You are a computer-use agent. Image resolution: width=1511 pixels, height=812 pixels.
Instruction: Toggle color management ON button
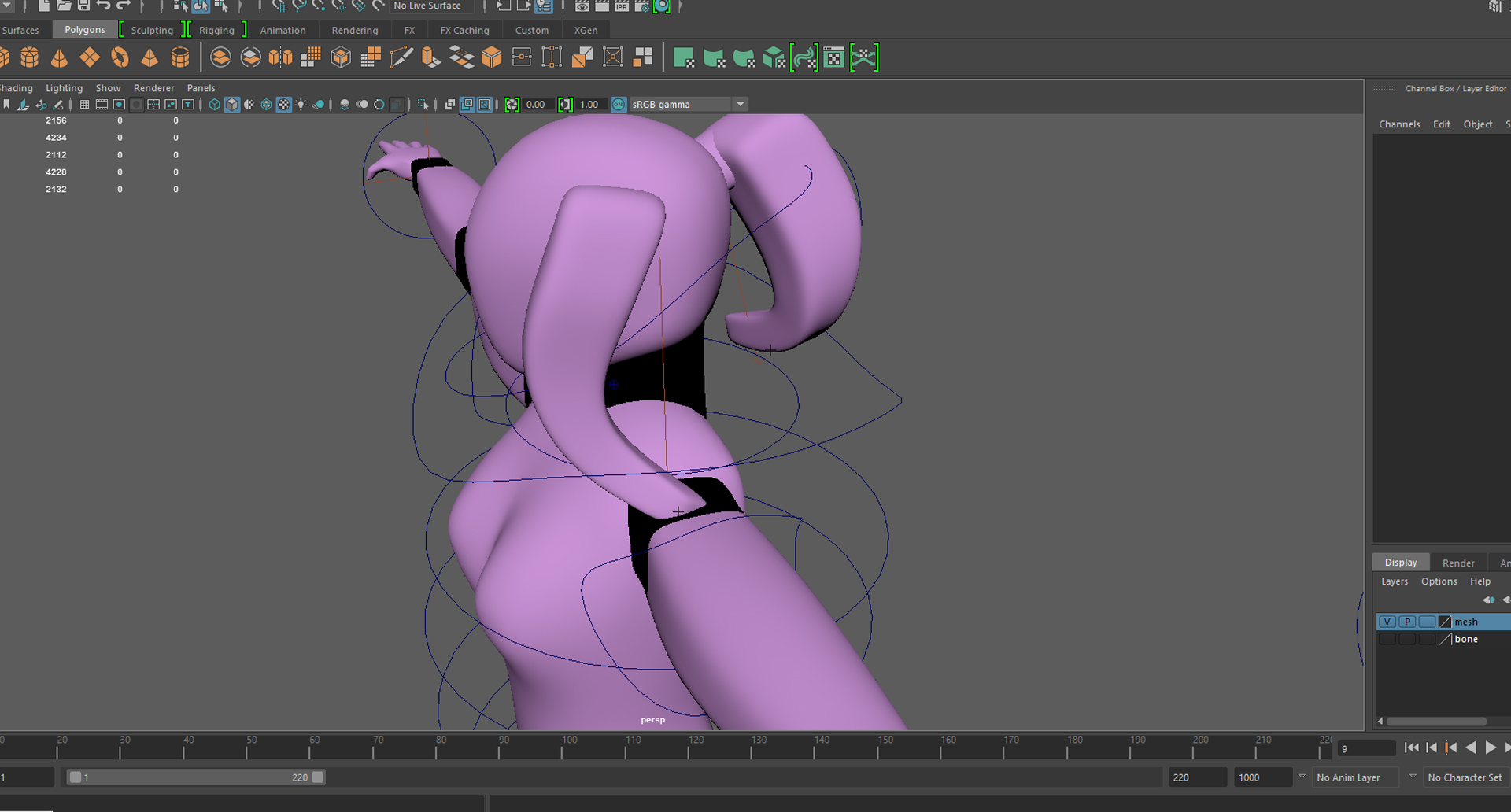(619, 105)
